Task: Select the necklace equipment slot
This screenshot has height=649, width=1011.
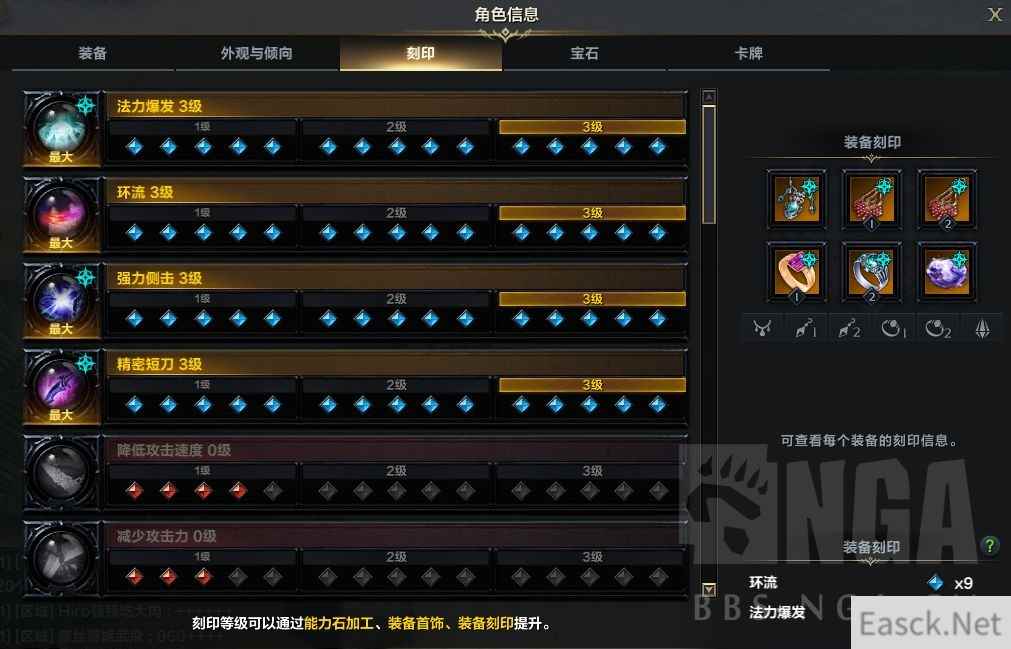Action: click(x=796, y=199)
